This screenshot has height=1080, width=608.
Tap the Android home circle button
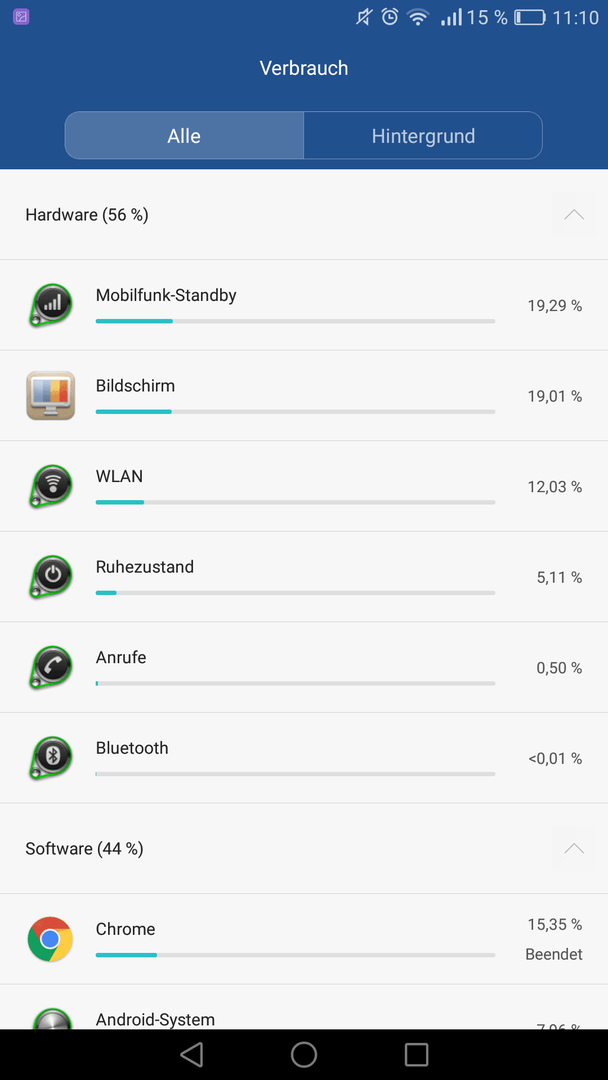304,1054
